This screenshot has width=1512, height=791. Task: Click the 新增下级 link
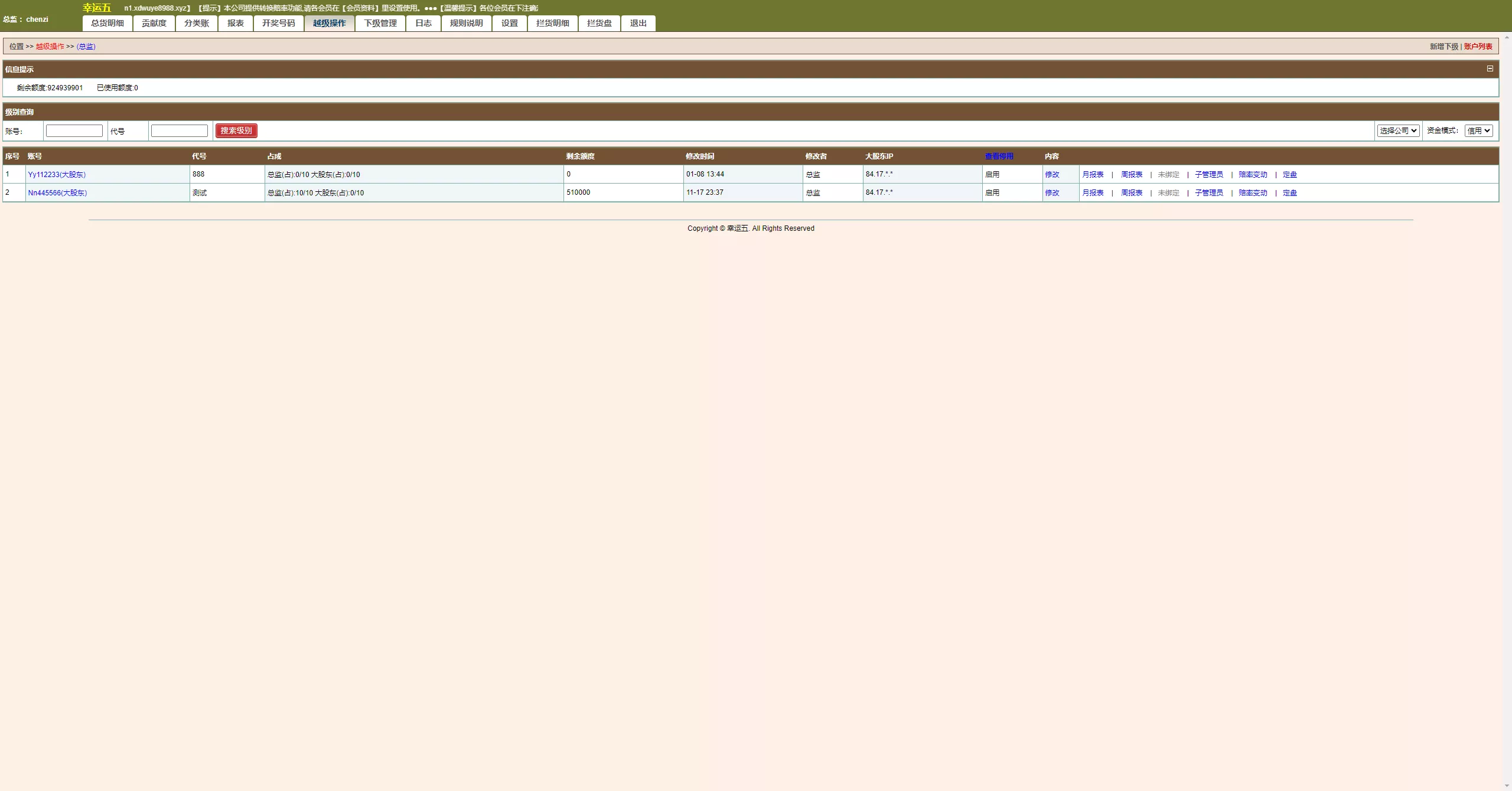click(x=1443, y=47)
